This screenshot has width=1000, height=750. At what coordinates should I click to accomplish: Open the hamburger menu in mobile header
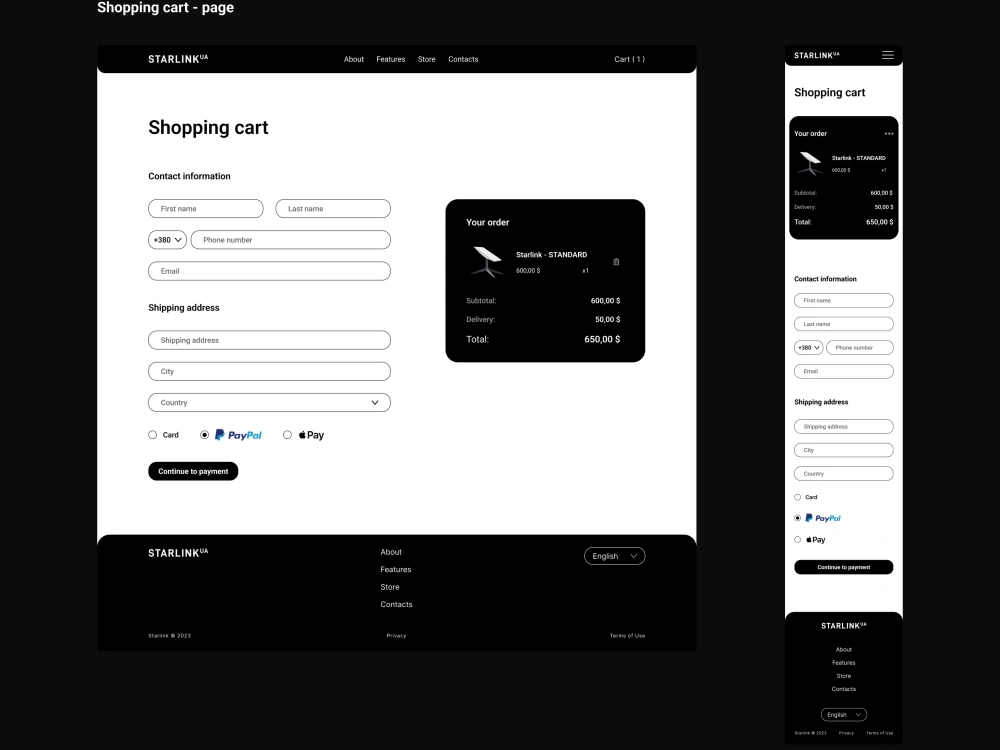[x=888, y=55]
